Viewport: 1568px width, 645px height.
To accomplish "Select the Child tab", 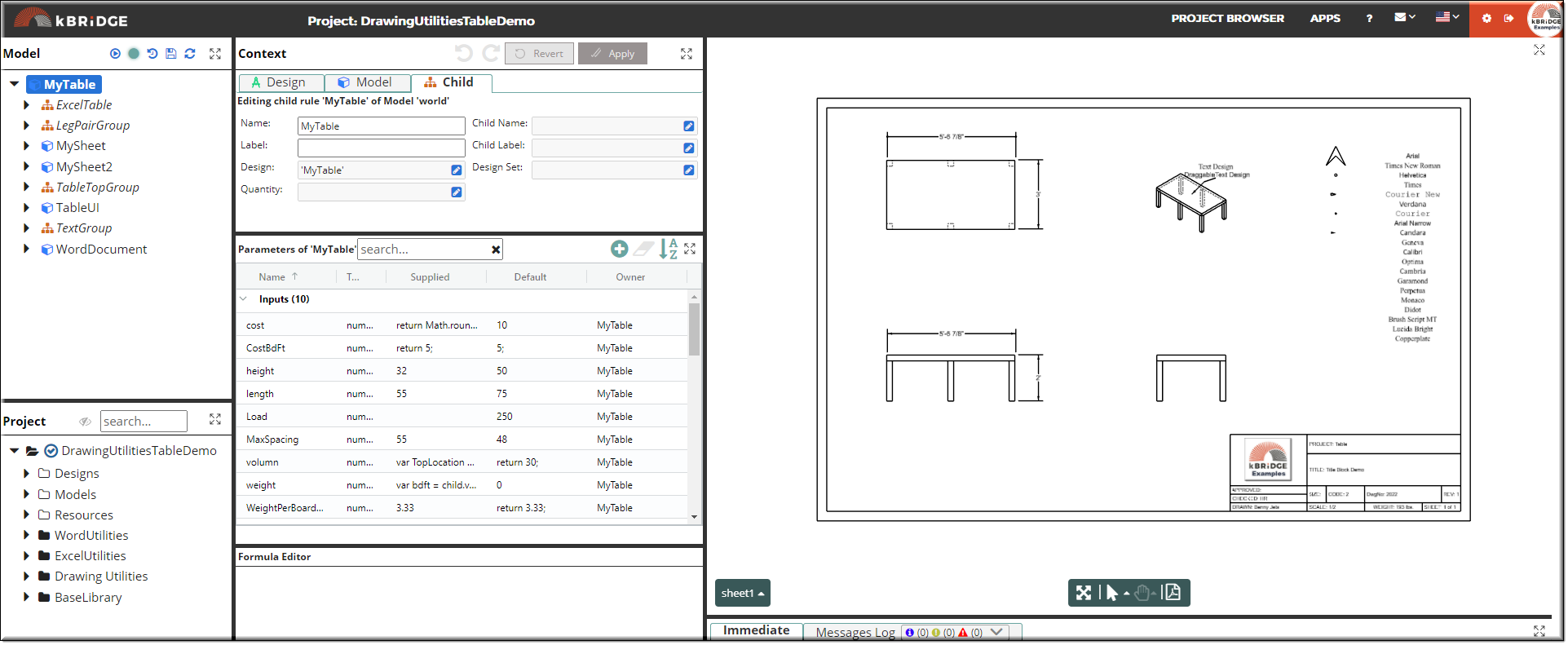I will click(451, 82).
